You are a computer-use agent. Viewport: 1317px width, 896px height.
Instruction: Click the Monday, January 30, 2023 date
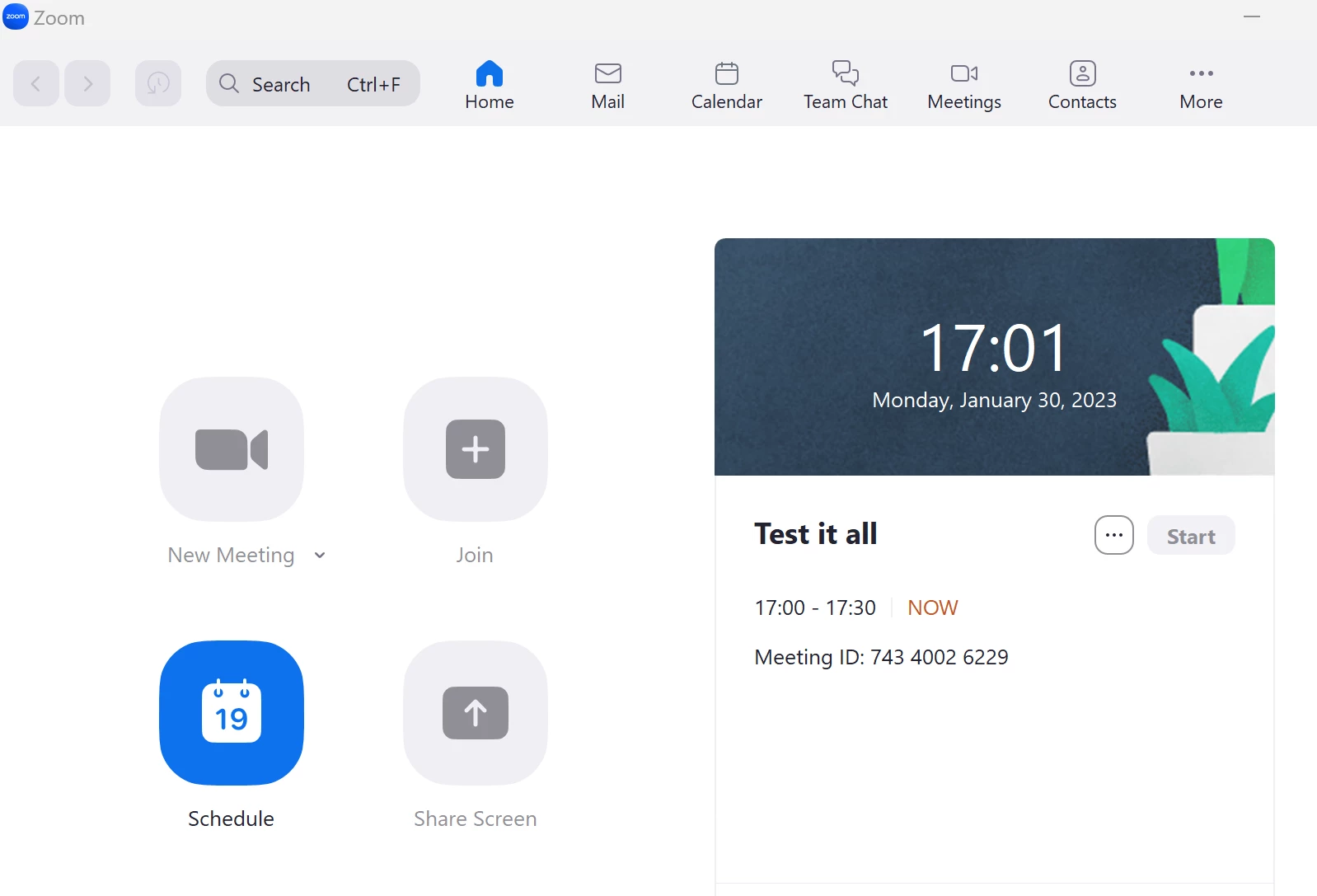click(994, 400)
